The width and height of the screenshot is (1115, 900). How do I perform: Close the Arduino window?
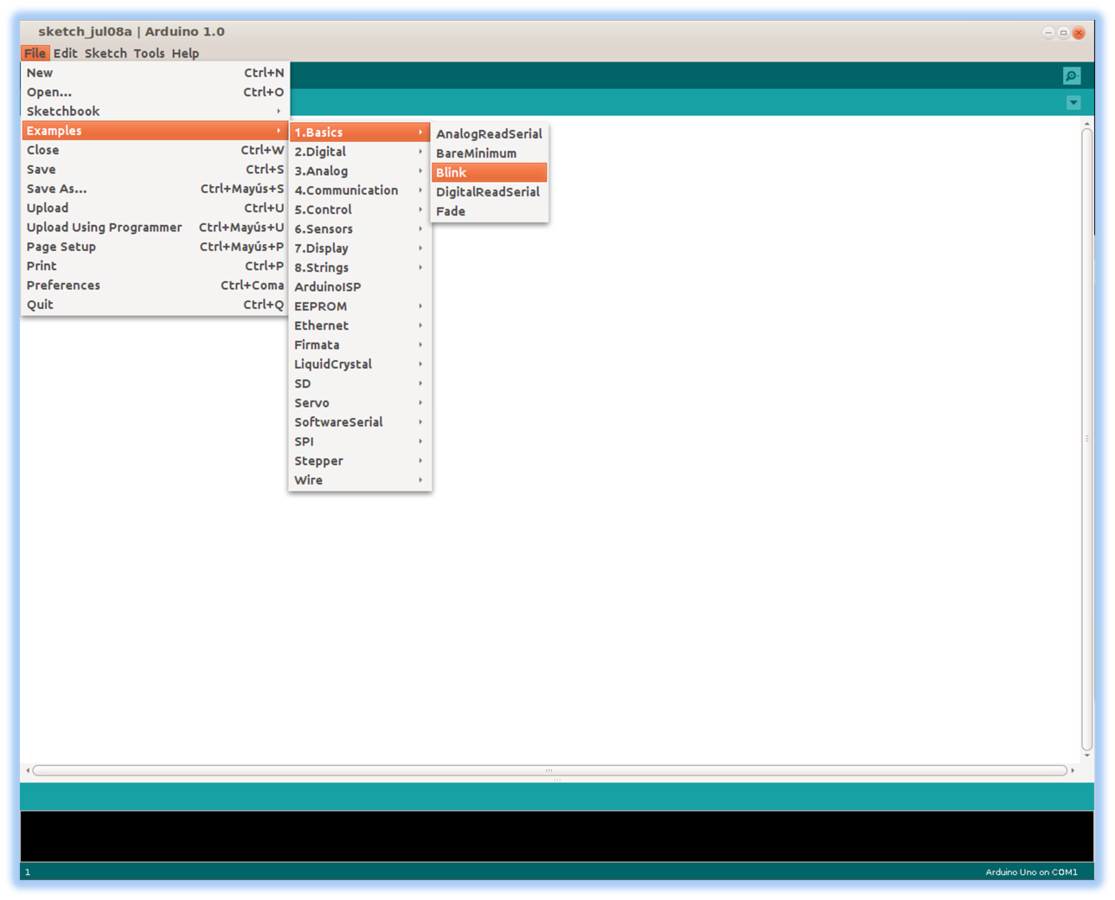click(1079, 33)
